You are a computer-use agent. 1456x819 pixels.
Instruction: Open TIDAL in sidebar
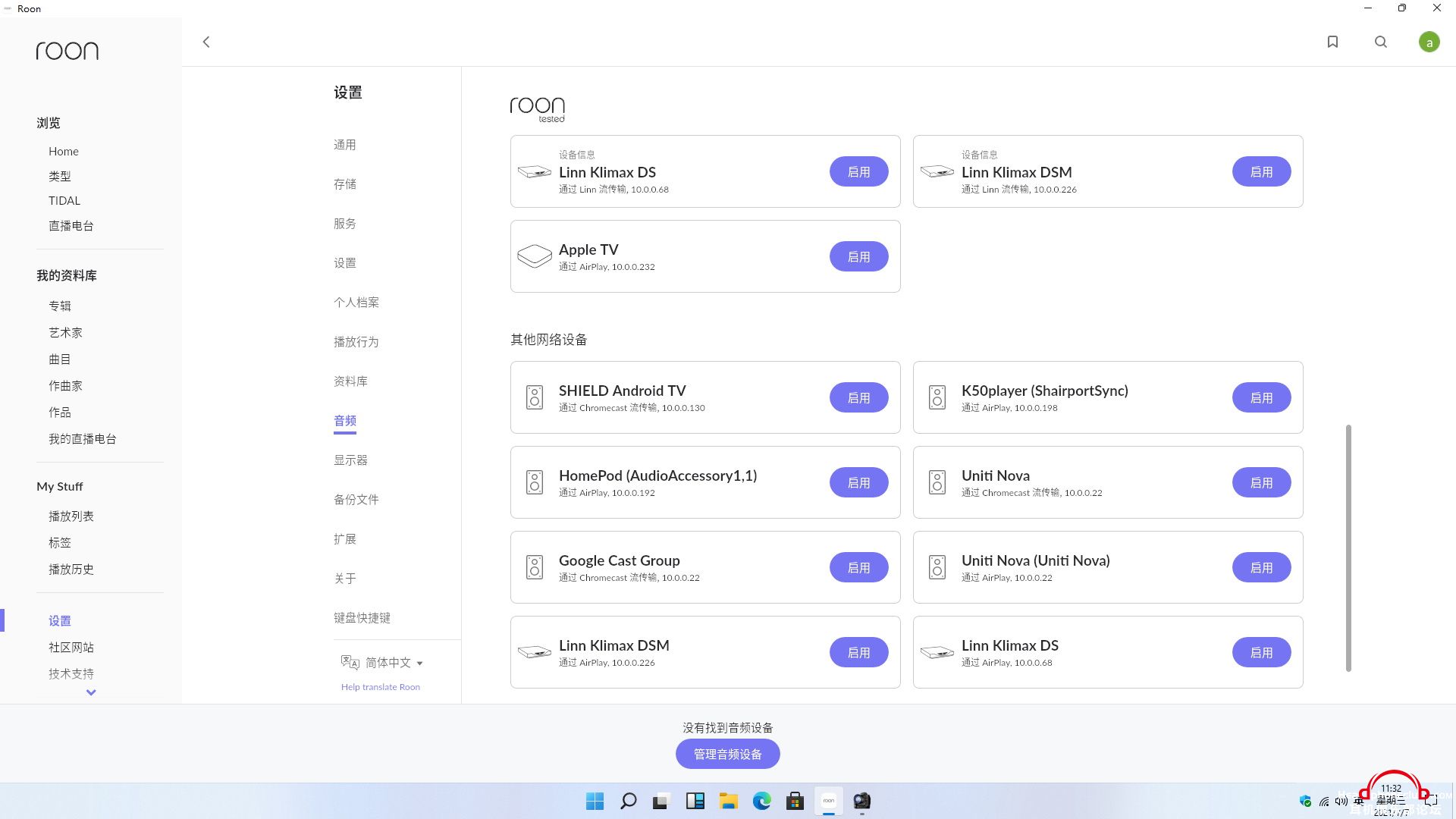point(64,201)
